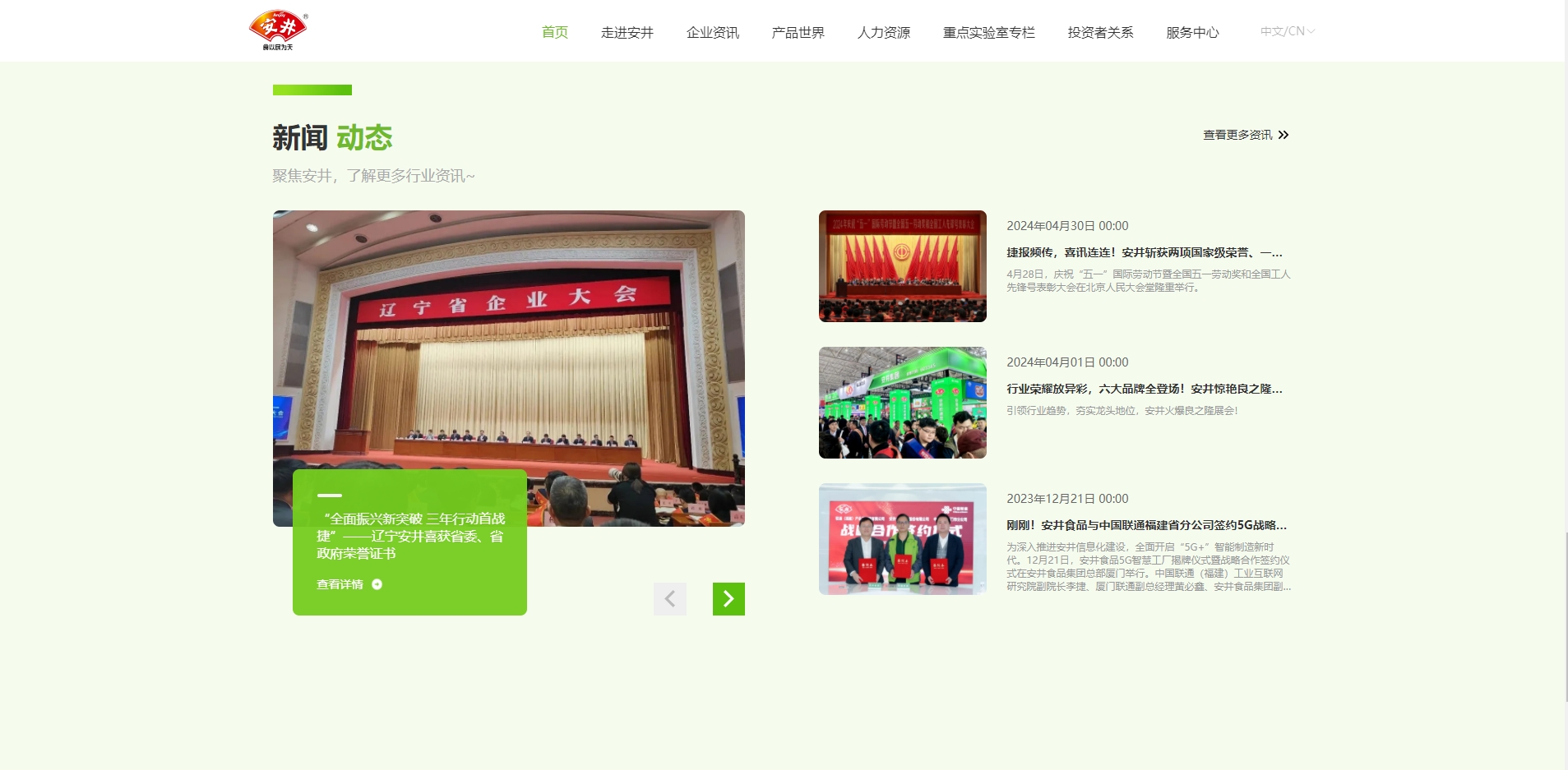
Task: Click 查看更多资讯 link
Action: click(x=1237, y=135)
